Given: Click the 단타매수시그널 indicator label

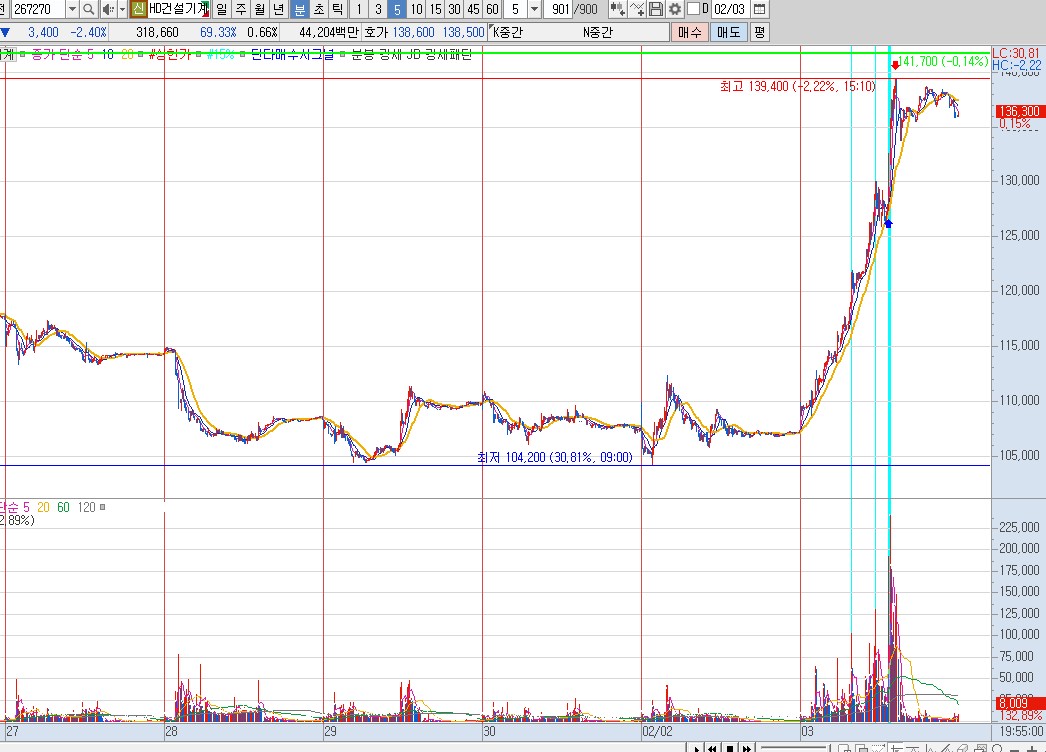Looking at the screenshot, I should coord(292,54).
